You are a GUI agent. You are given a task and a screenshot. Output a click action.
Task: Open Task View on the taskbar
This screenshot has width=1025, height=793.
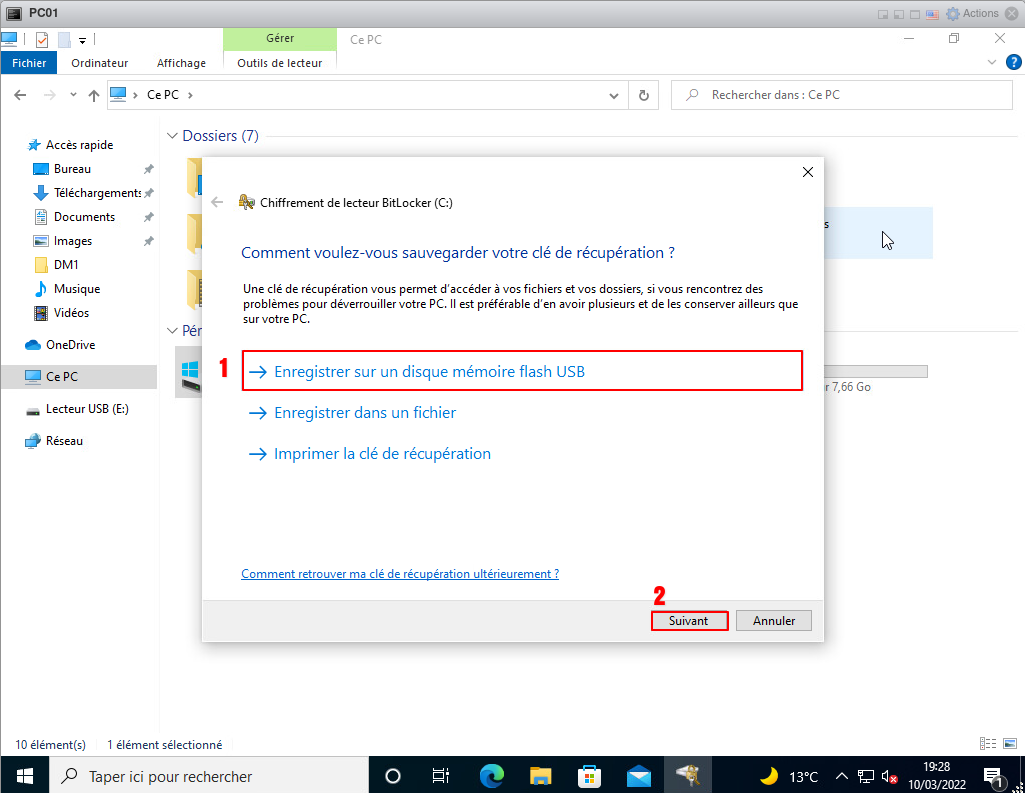[x=441, y=776]
